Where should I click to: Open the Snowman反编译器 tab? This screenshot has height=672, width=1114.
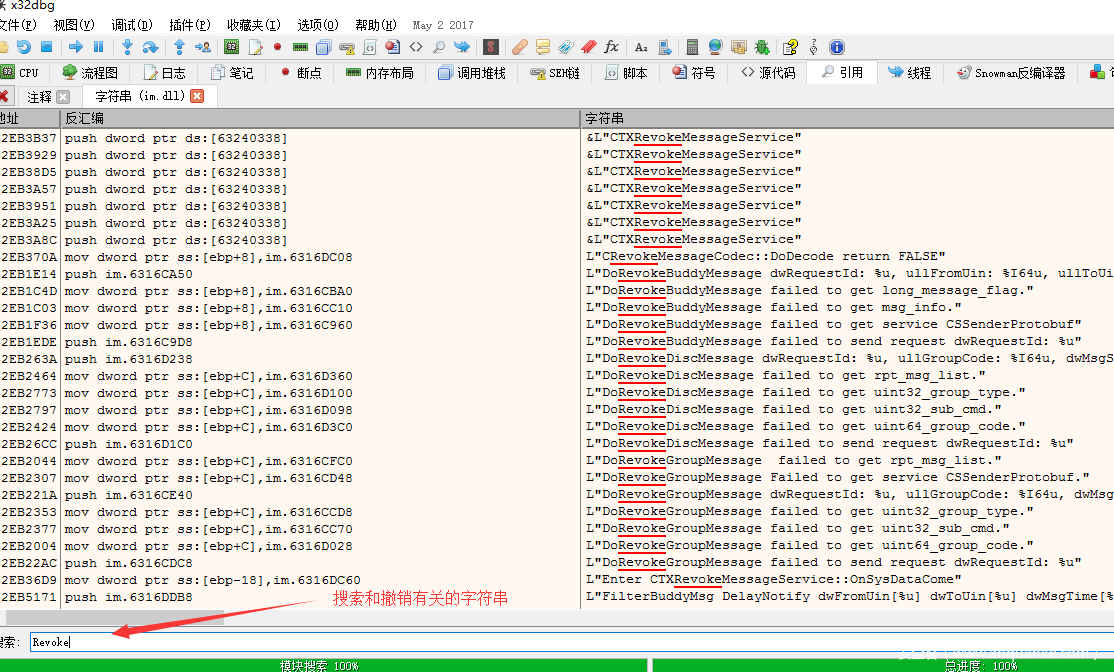point(1011,73)
